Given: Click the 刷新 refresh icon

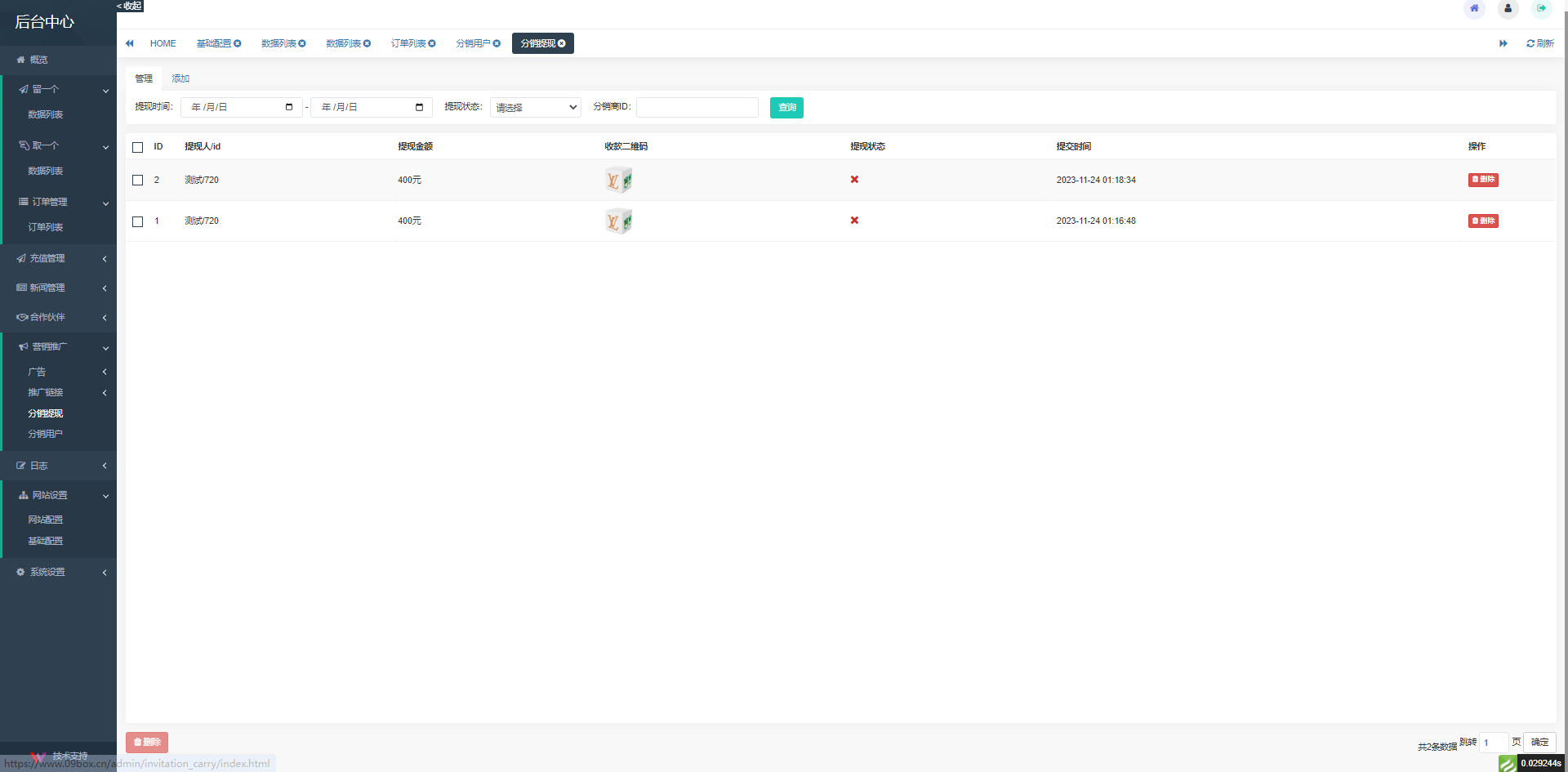Looking at the screenshot, I should point(1530,44).
